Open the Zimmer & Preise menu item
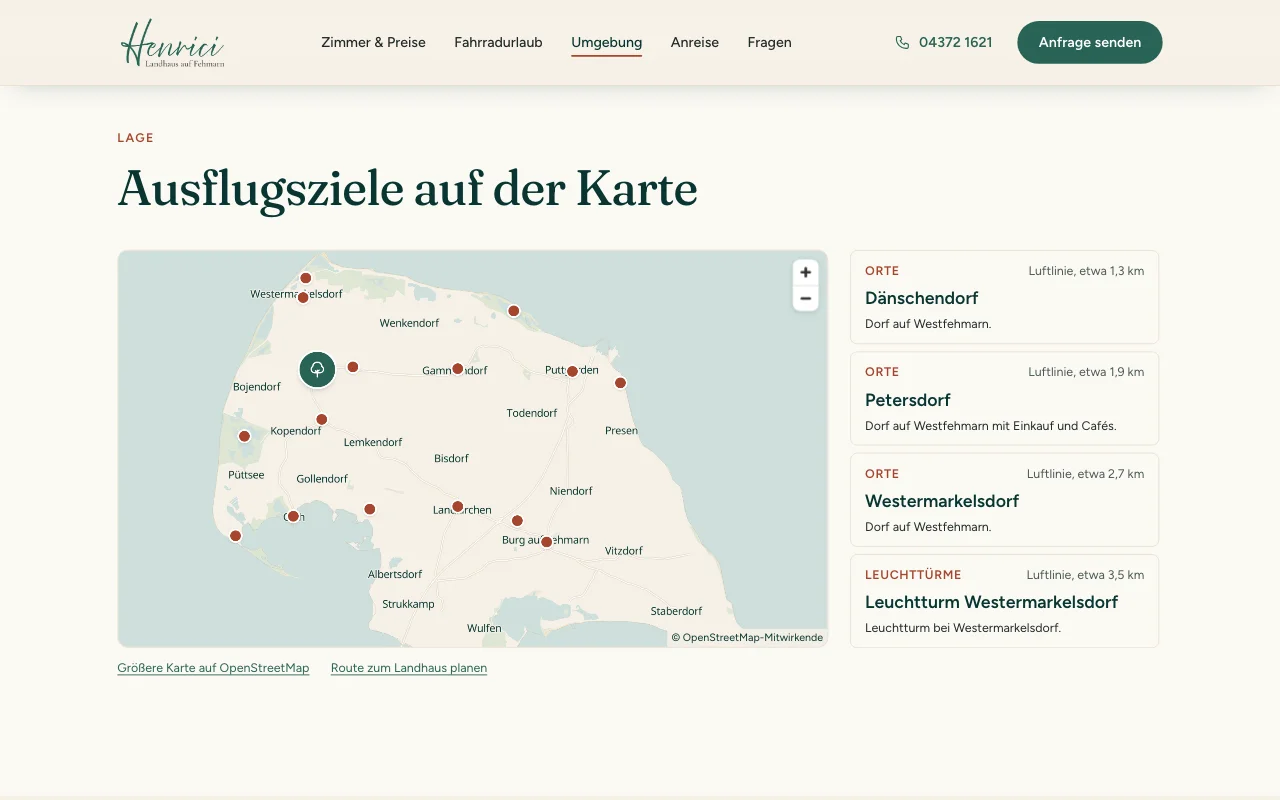Image resolution: width=1280 pixels, height=800 pixels. [x=373, y=43]
